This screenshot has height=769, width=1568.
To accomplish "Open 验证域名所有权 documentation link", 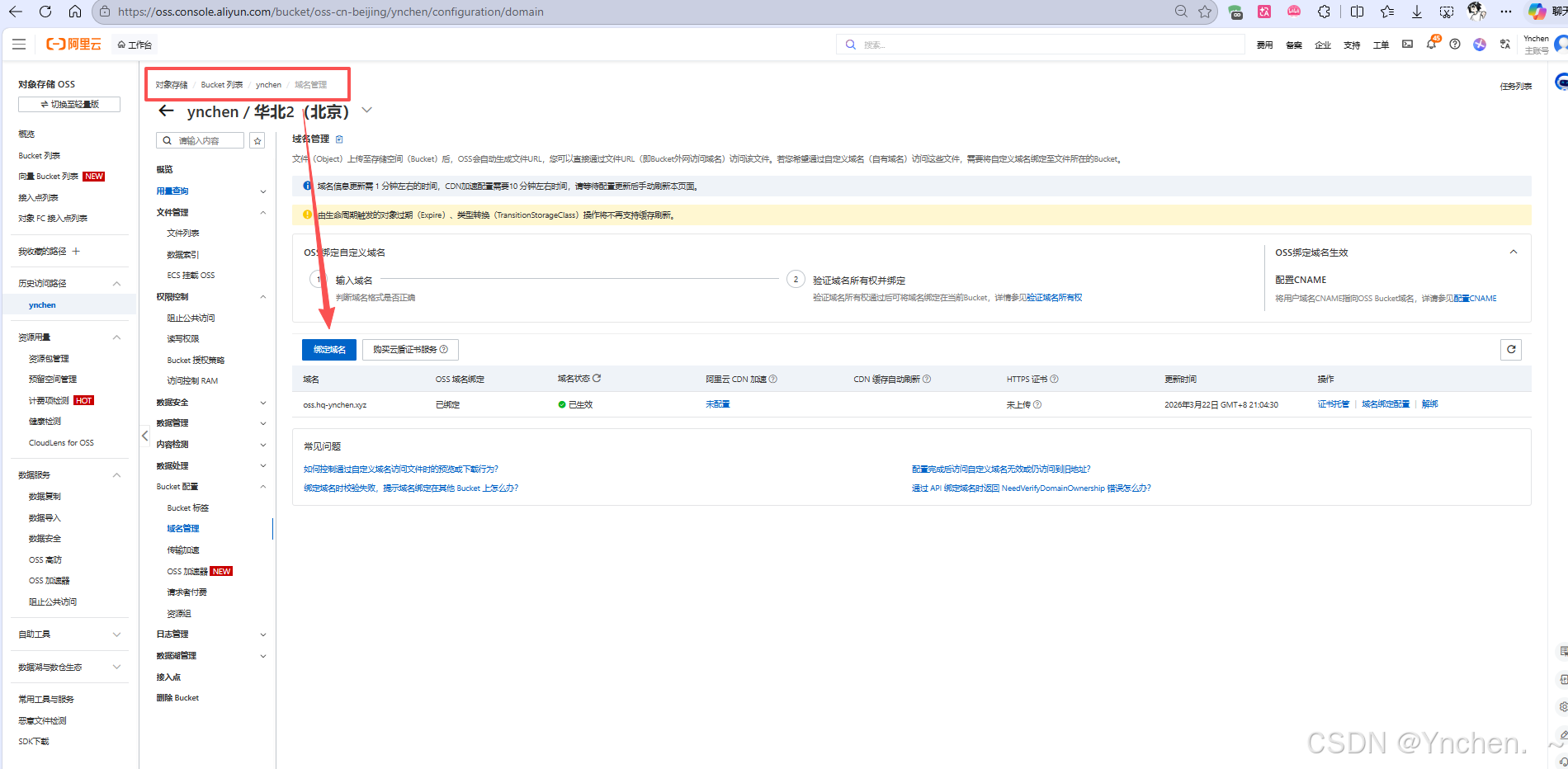I will coord(1055,298).
